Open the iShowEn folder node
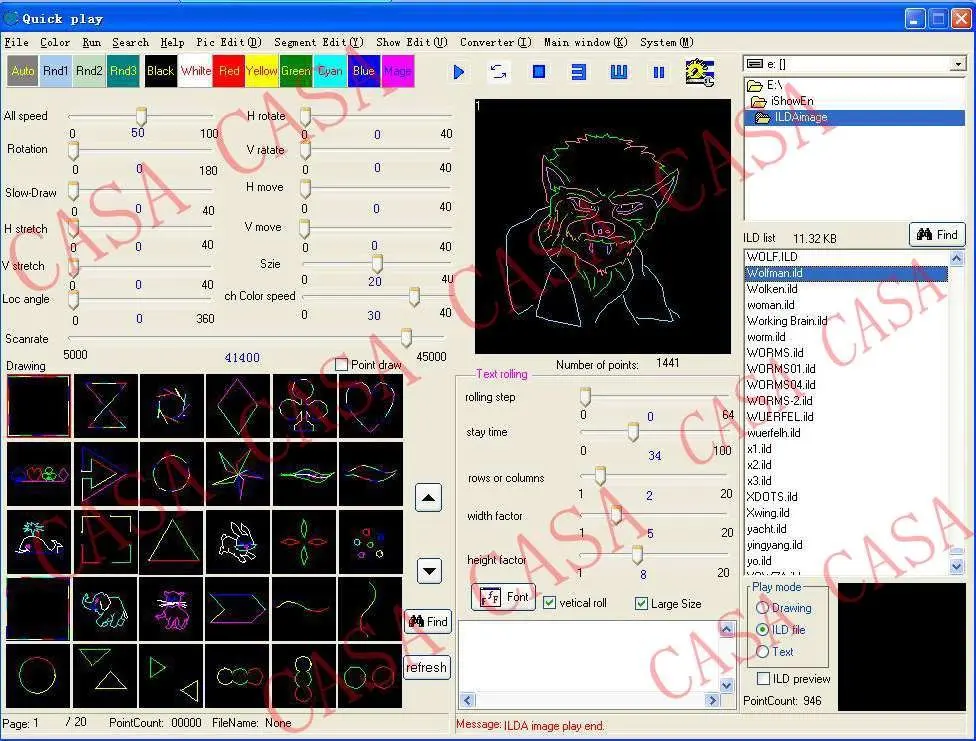Screen dimensions: 976x741 pos(782,101)
